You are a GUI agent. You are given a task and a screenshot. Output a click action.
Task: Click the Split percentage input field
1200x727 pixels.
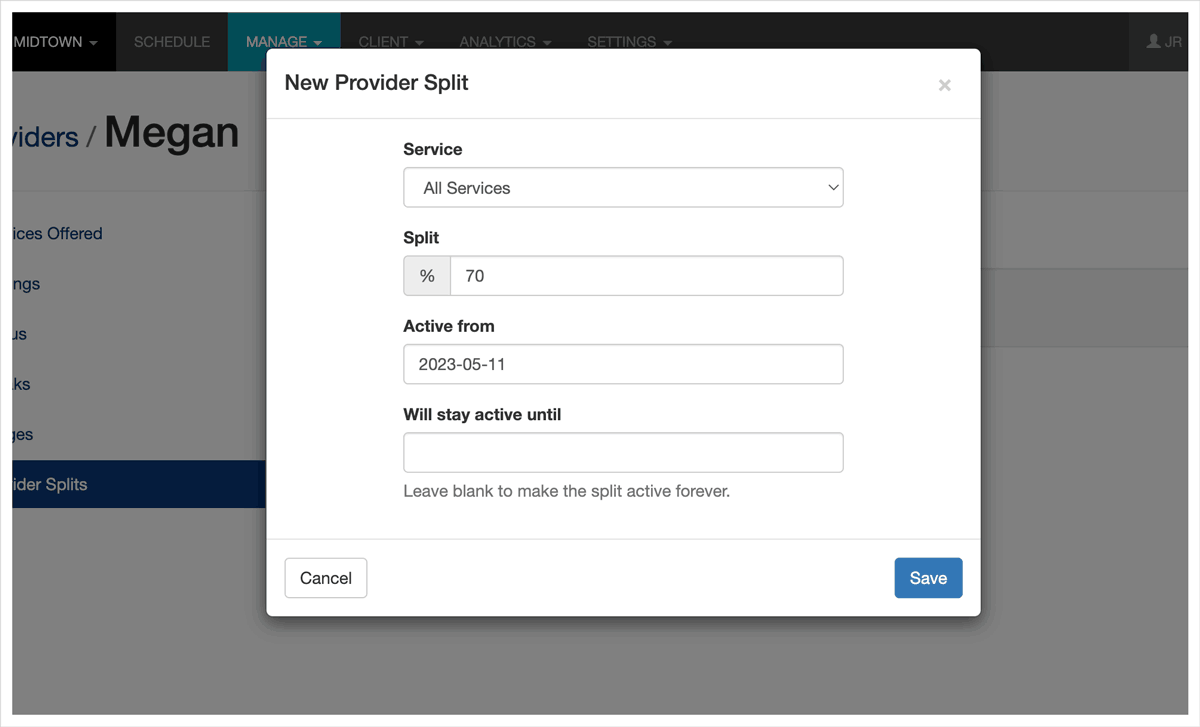(645, 276)
